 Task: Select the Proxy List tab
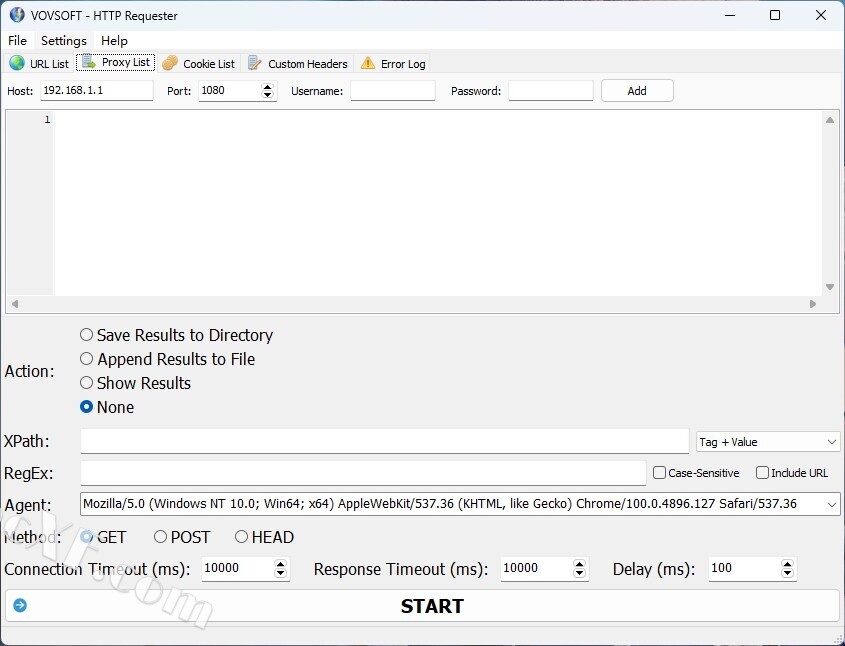(x=116, y=62)
